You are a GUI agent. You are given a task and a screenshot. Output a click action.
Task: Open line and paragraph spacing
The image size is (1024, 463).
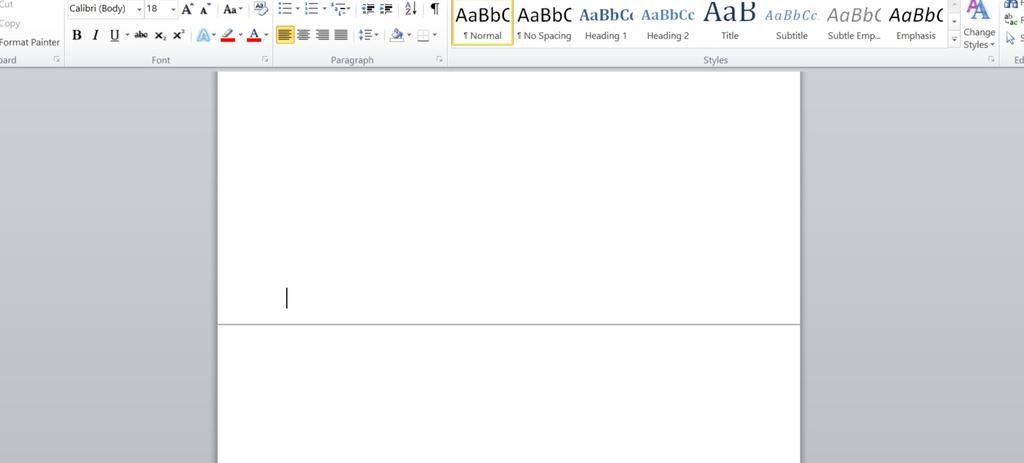[369, 35]
